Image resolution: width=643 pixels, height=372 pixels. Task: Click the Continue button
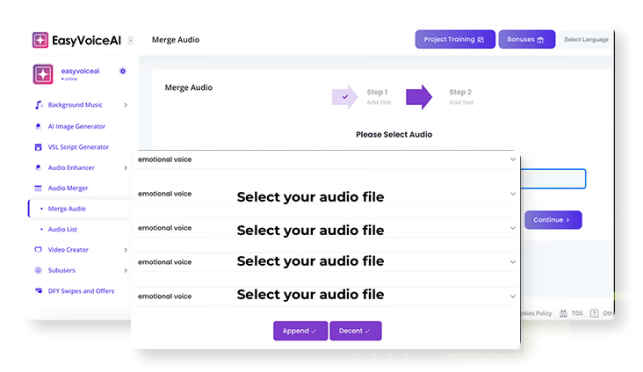(x=553, y=220)
